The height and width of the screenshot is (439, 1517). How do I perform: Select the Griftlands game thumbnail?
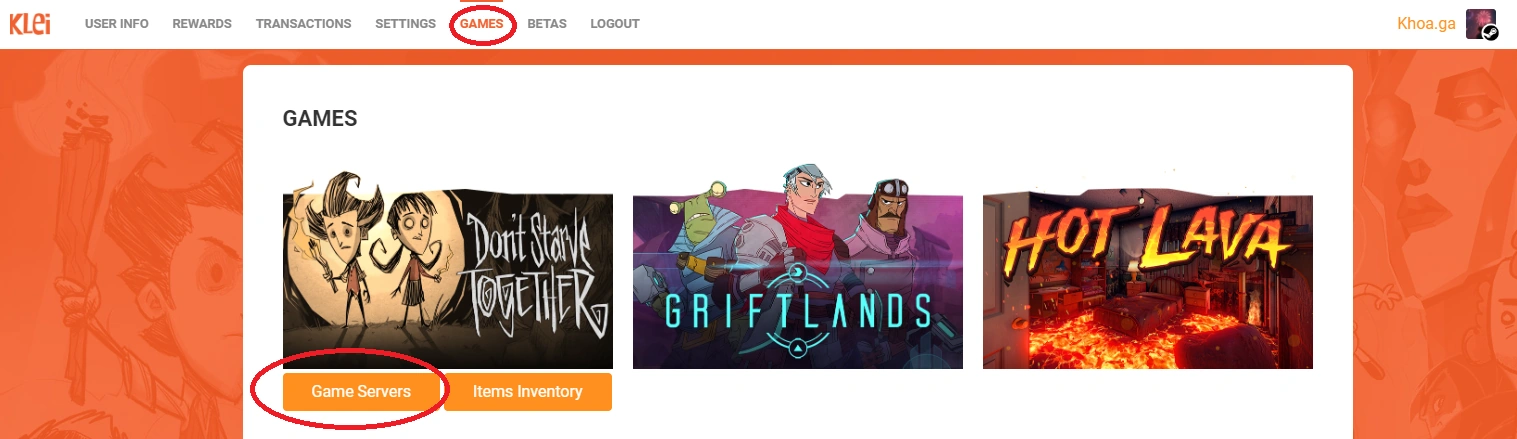pyautogui.click(x=798, y=267)
